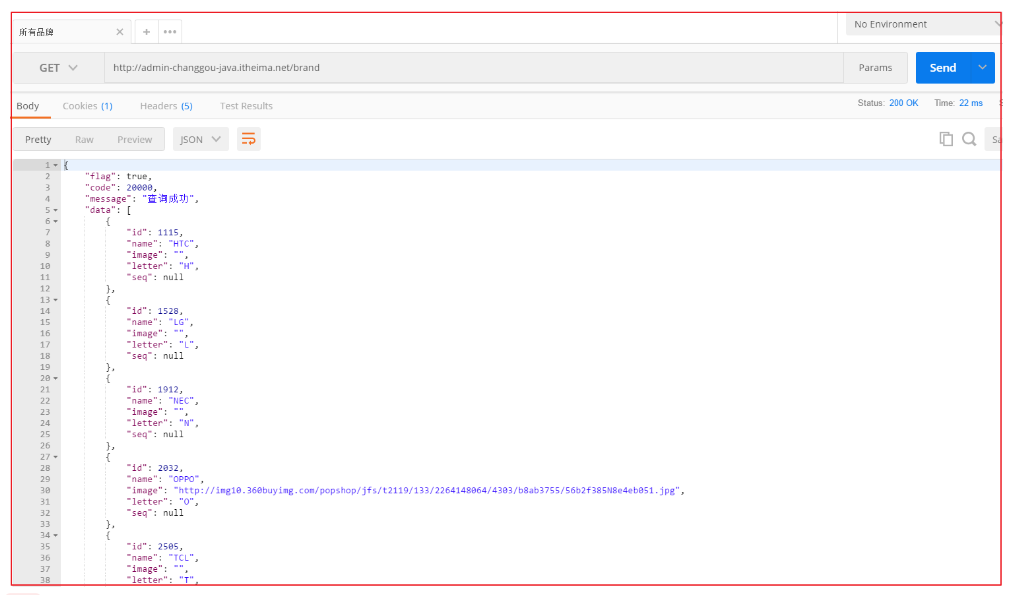The width and height of the screenshot is (1015, 595).
Task: Select the Preview view mode
Action: [135, 140]
